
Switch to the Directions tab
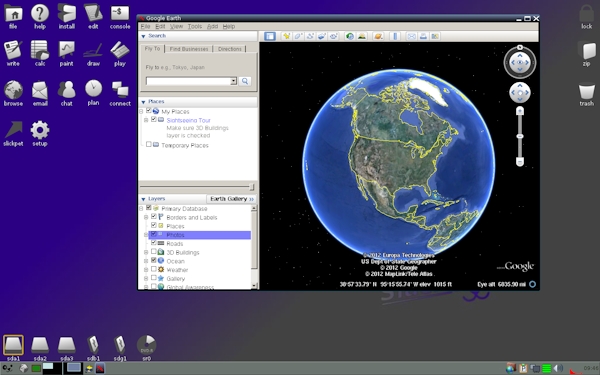(x=230, y=49)
